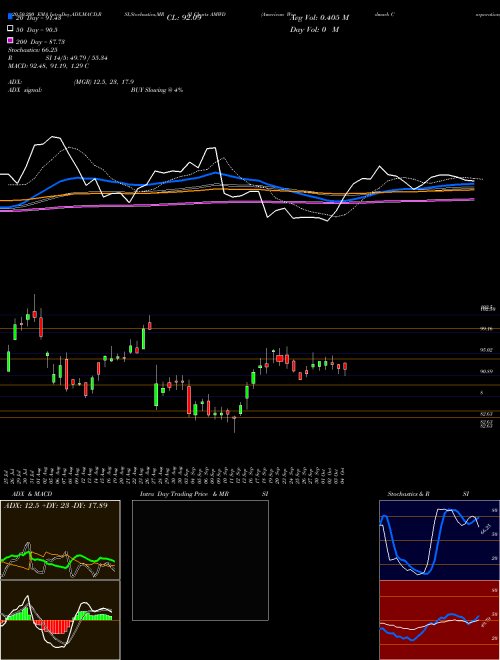Screen dimensions: 500x660
Task: Select the RSI '49.79 / 53.34' readout
Action: pos(88,58)
